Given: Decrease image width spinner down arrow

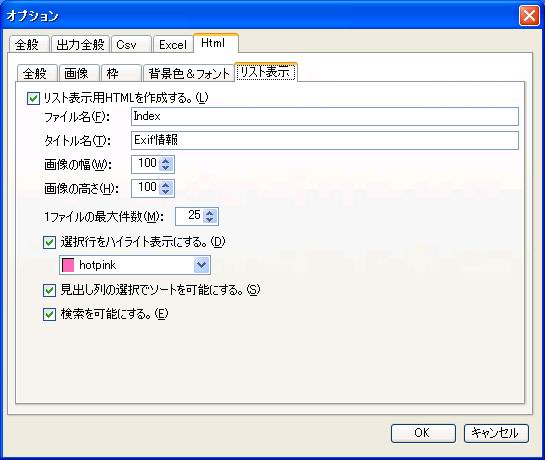Looking at the screenshot, I should click(166, 168).
